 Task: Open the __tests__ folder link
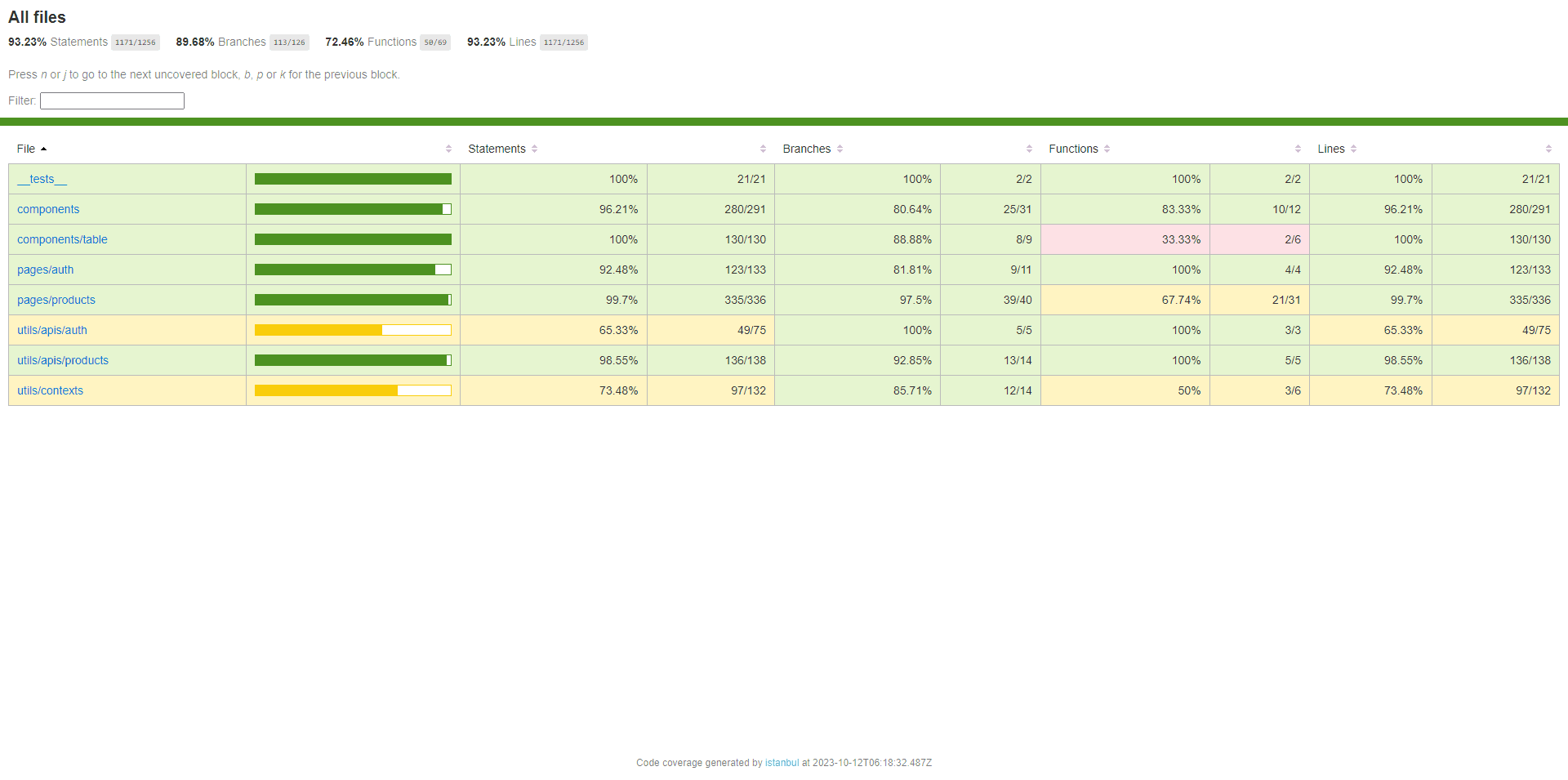click(x=42, y=179)
